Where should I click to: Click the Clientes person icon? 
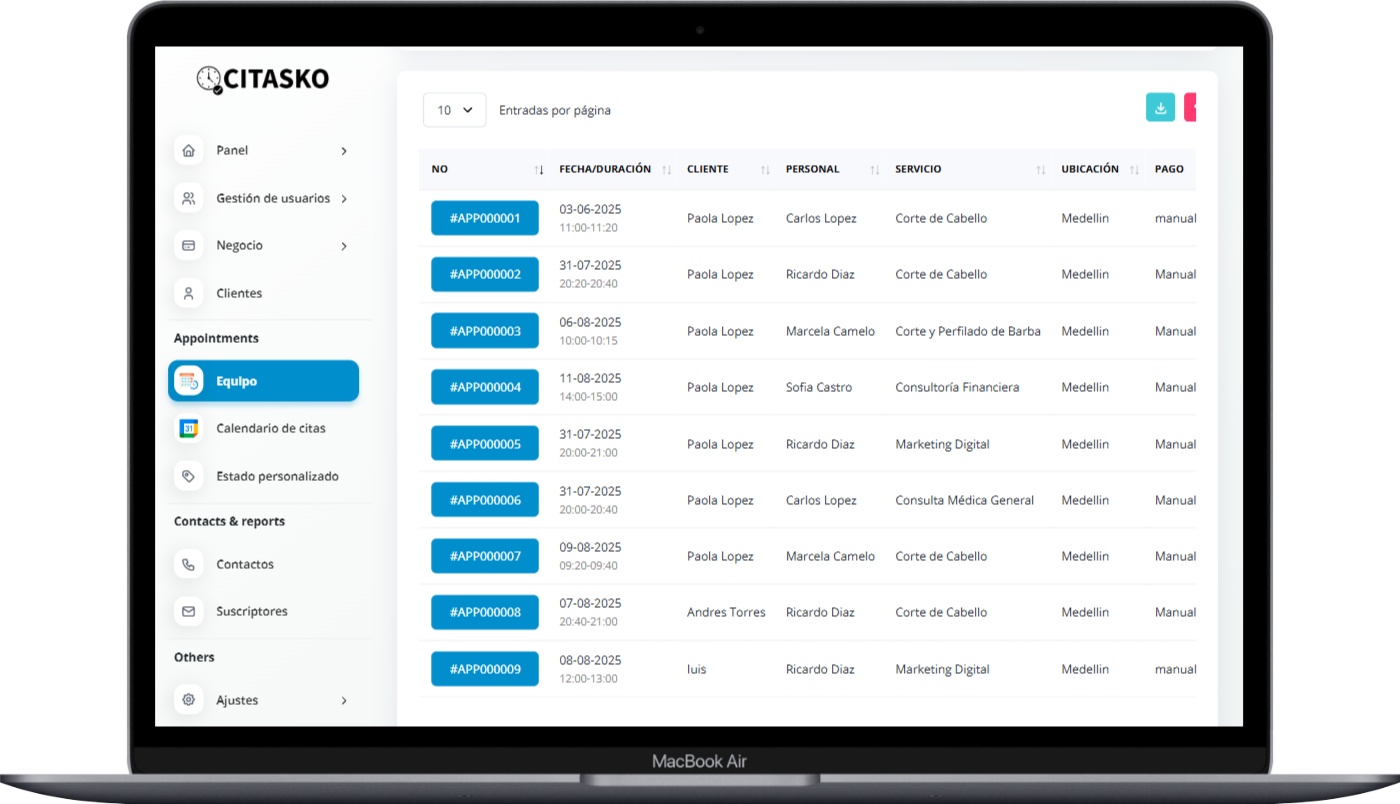click(188, 293)
